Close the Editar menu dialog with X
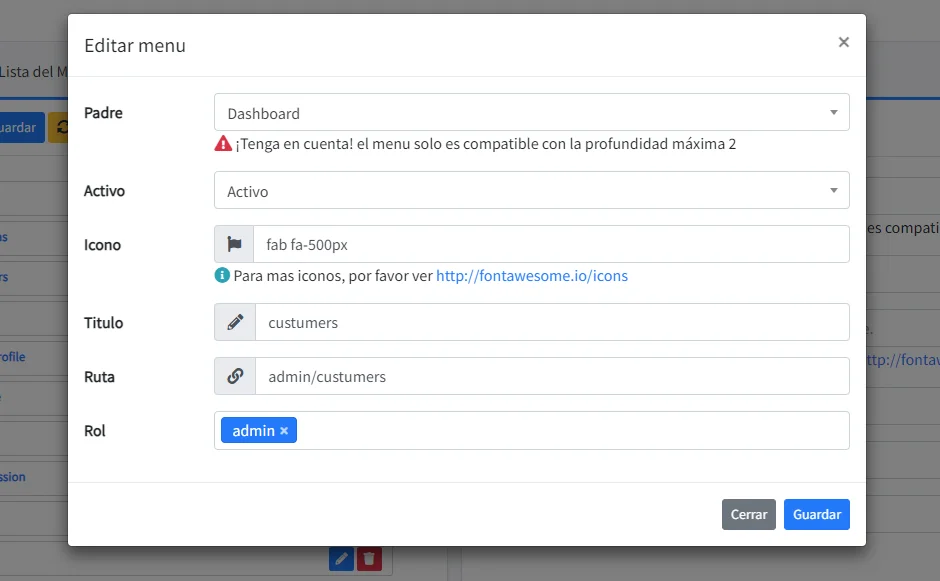The width and height of the screenshot is (940, 581). [843, 42]
